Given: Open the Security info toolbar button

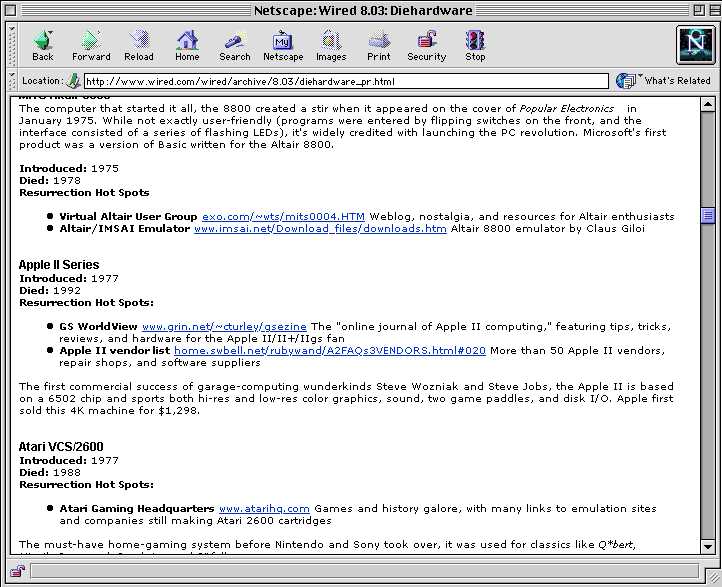Looking at the screenshot, I should (426, 45).
